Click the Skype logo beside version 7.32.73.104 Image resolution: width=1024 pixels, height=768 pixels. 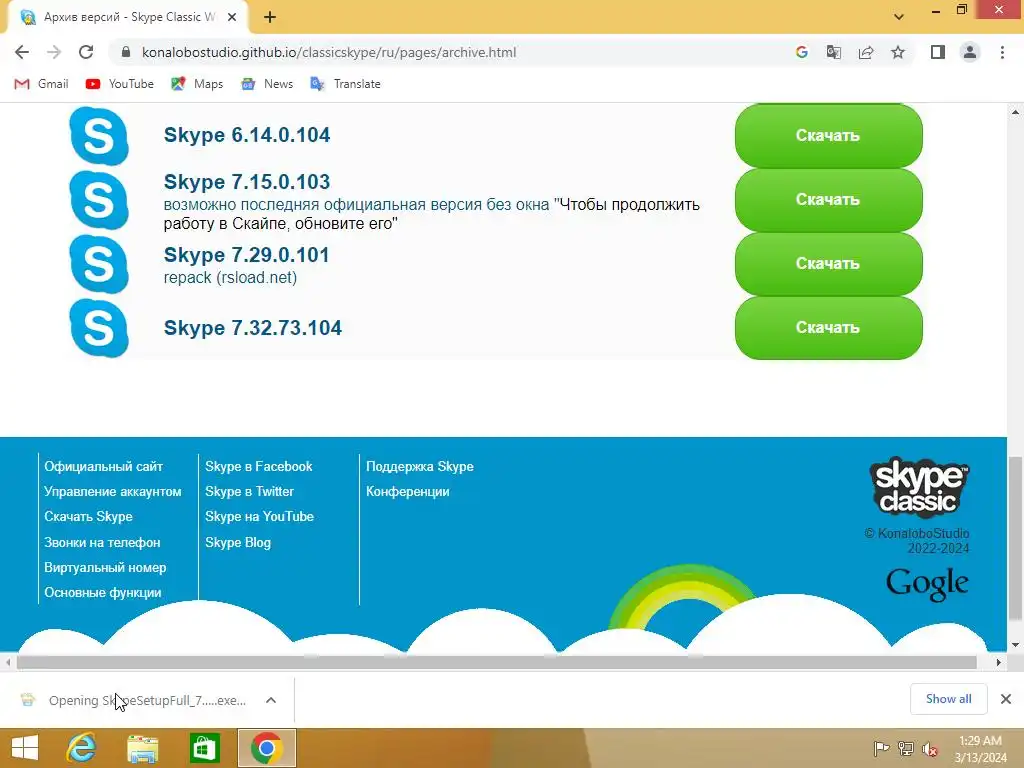(x=99, y=328)
